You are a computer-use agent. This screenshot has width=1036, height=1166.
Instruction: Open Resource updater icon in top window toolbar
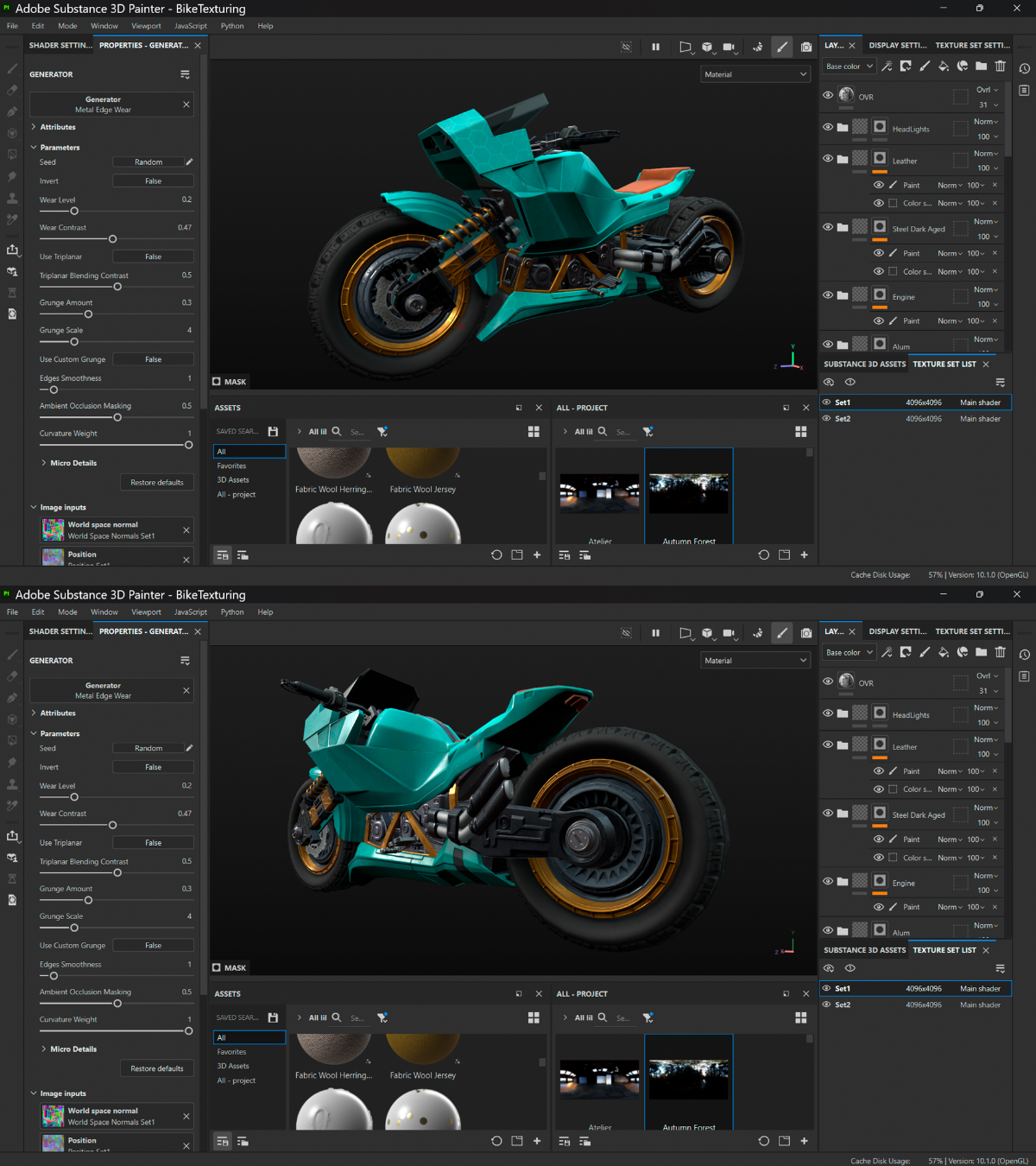tap(12, 314)
